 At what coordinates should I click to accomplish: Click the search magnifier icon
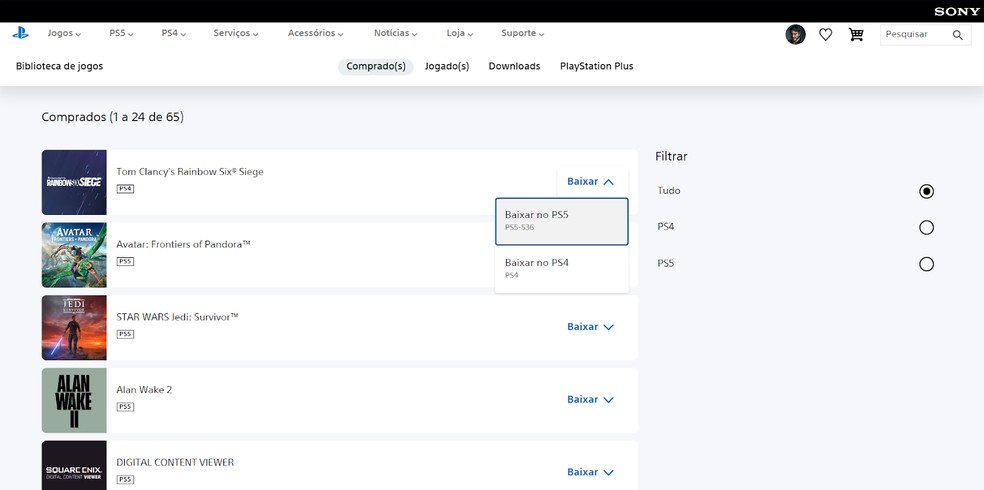[x=958, y=35]
